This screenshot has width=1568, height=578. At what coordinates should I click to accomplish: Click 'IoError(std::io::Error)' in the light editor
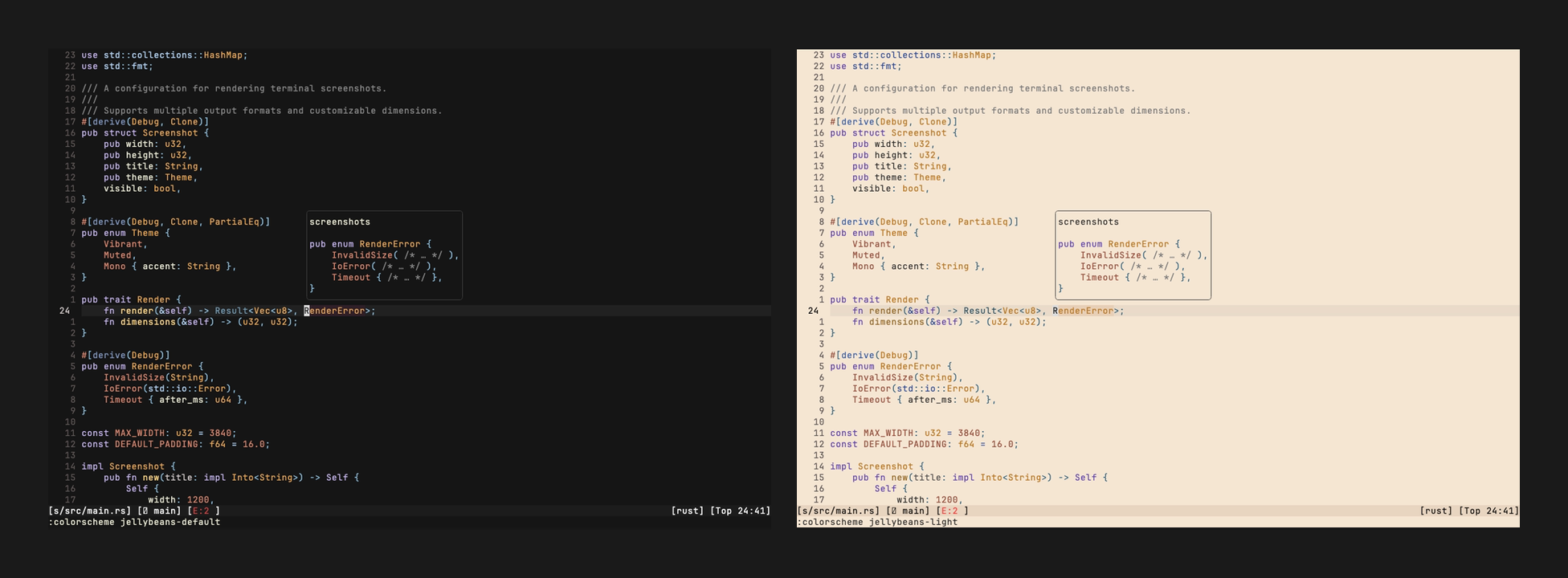click(916, 389)
